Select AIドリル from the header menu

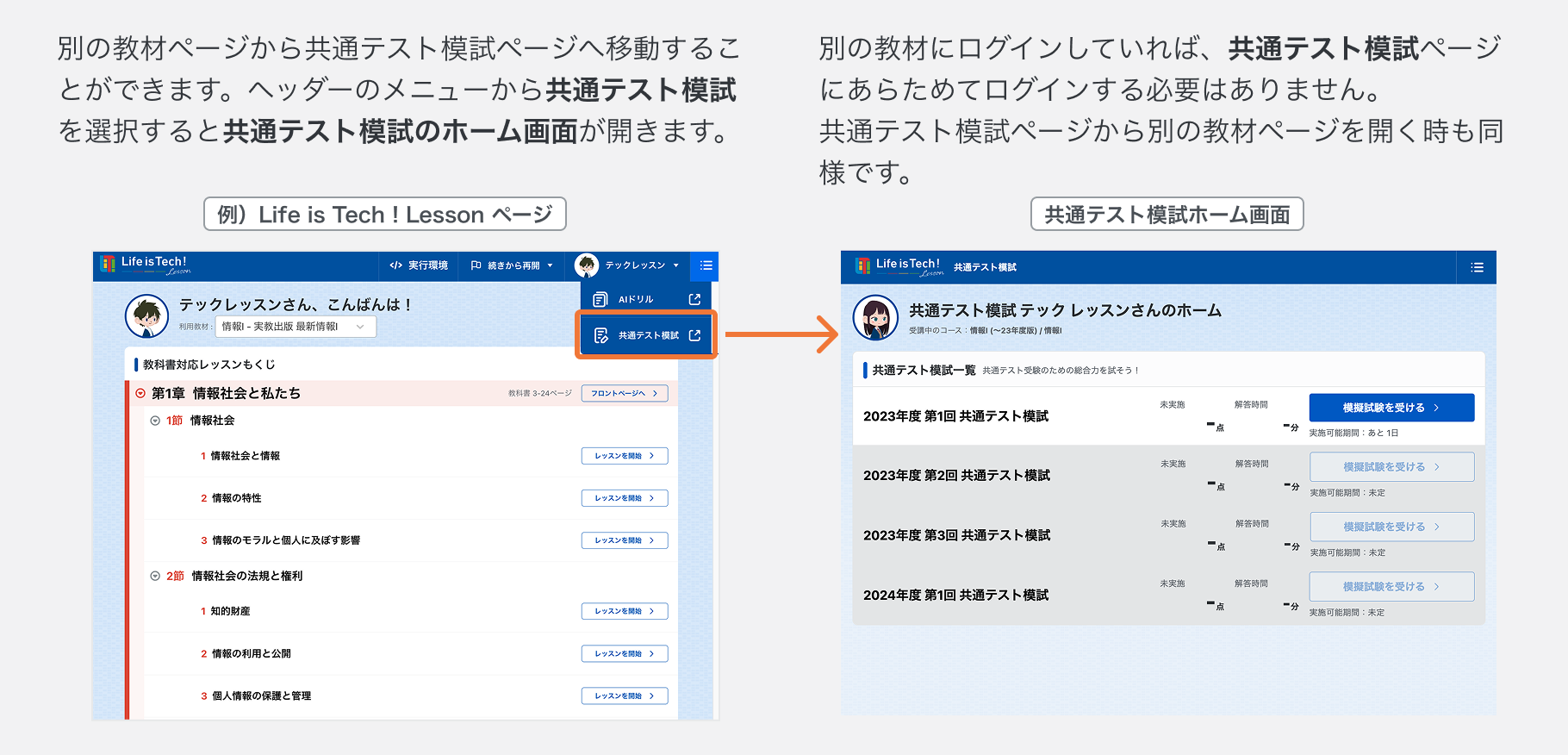[646, 299]
